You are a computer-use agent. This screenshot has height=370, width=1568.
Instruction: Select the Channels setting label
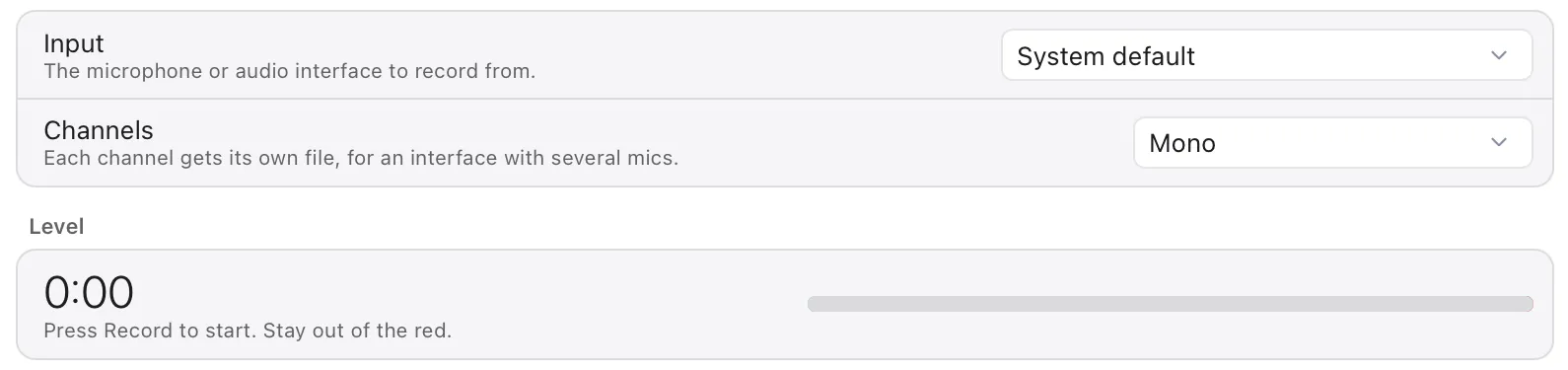pos(99,130)
